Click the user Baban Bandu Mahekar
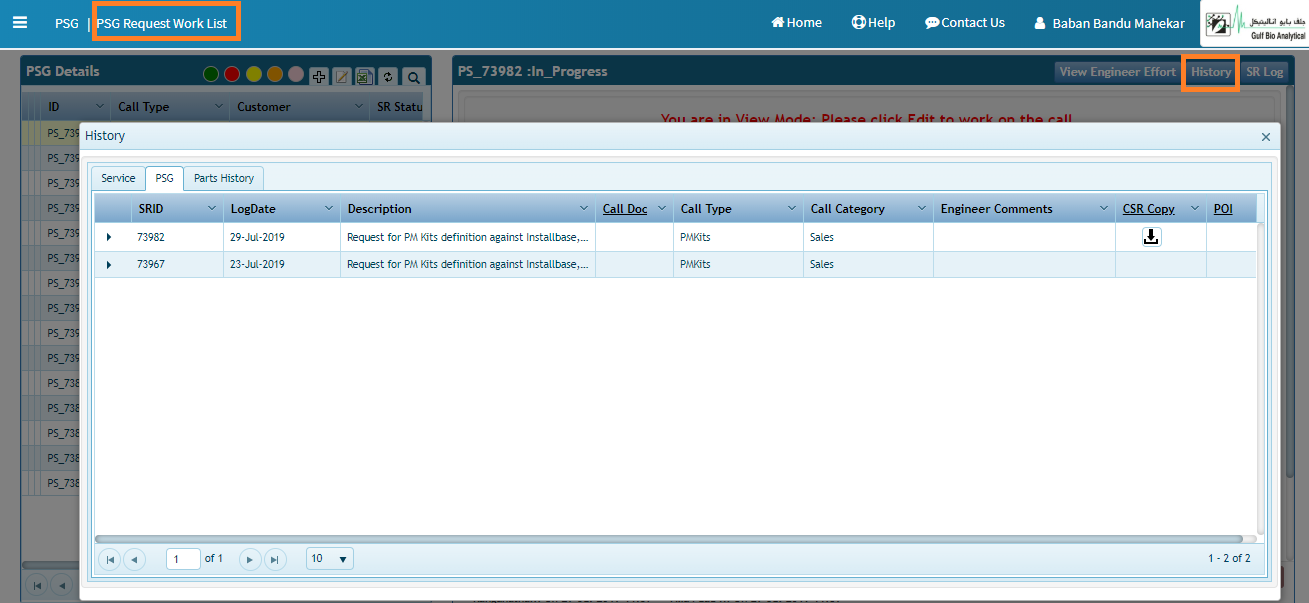The width and height of the screenshot is (1309, 603). point(1109,23)
